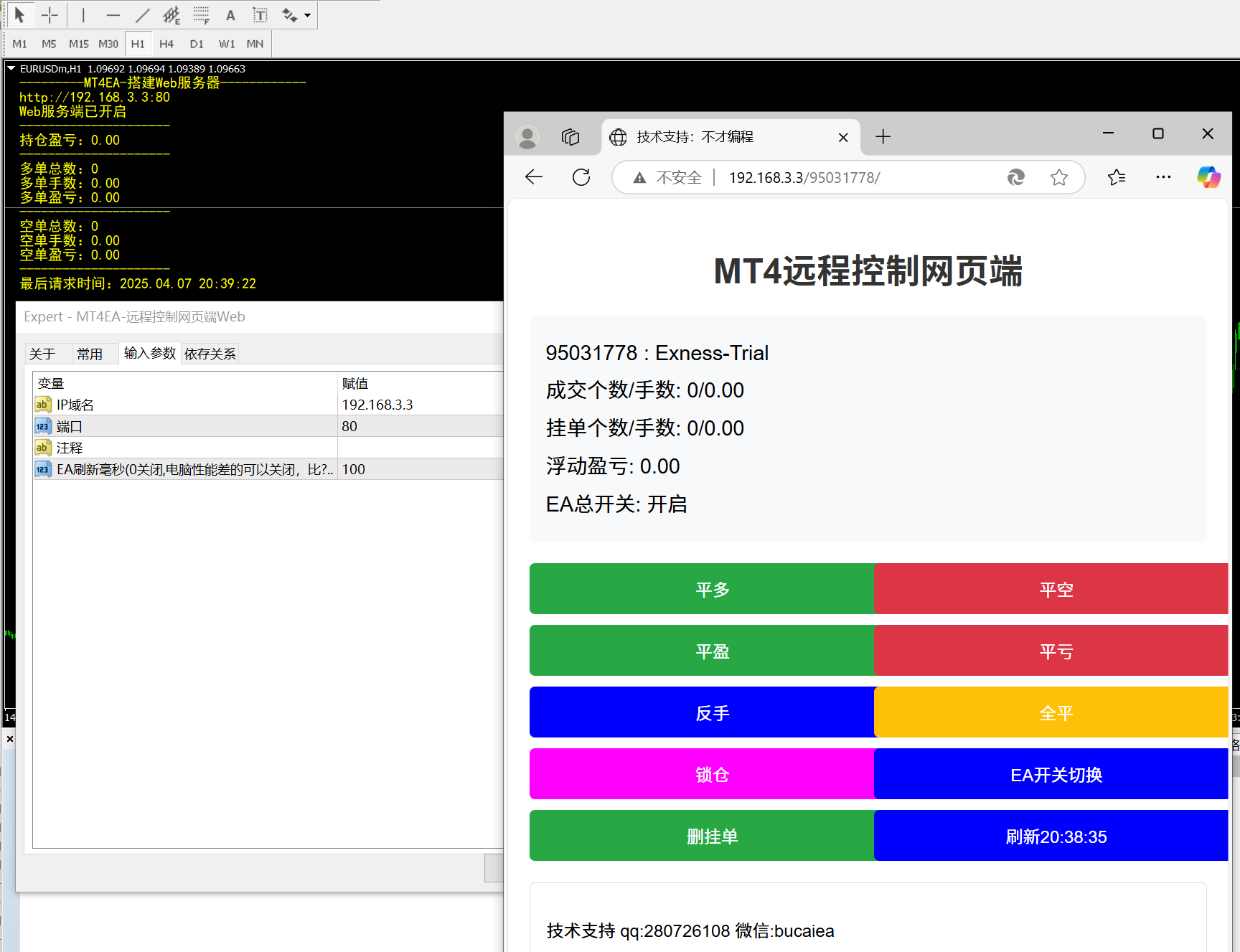Open the 输入参数 tab
The image size is (1240, 952).
tap(149, 352)
